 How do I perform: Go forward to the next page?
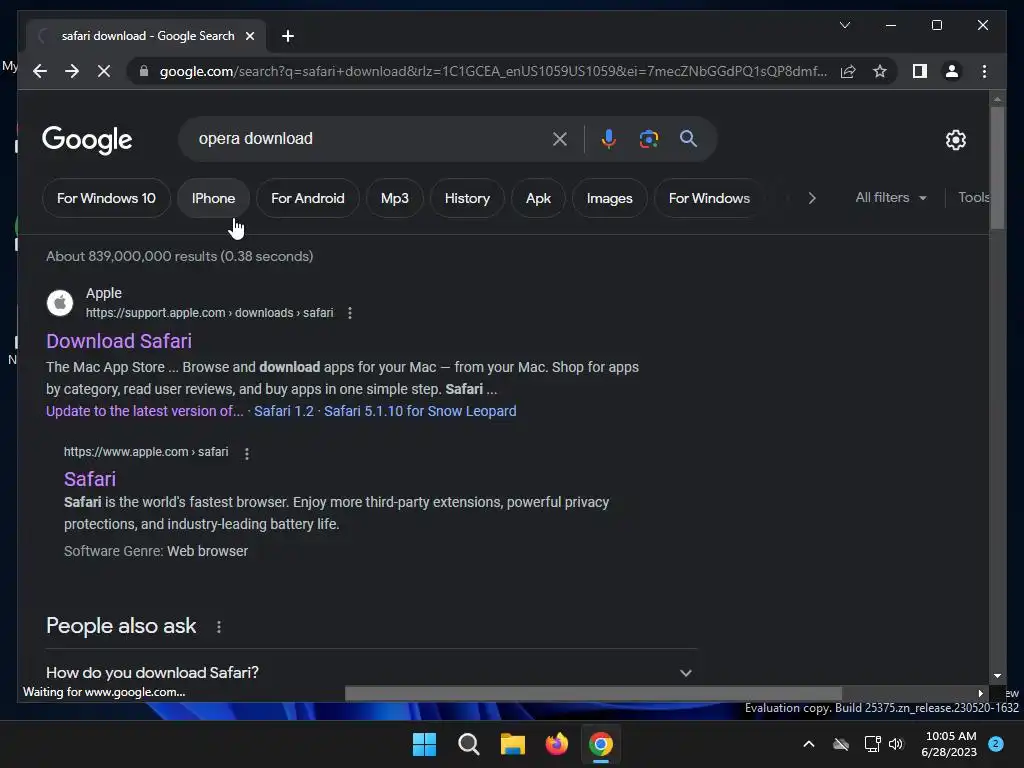point(72,71)
